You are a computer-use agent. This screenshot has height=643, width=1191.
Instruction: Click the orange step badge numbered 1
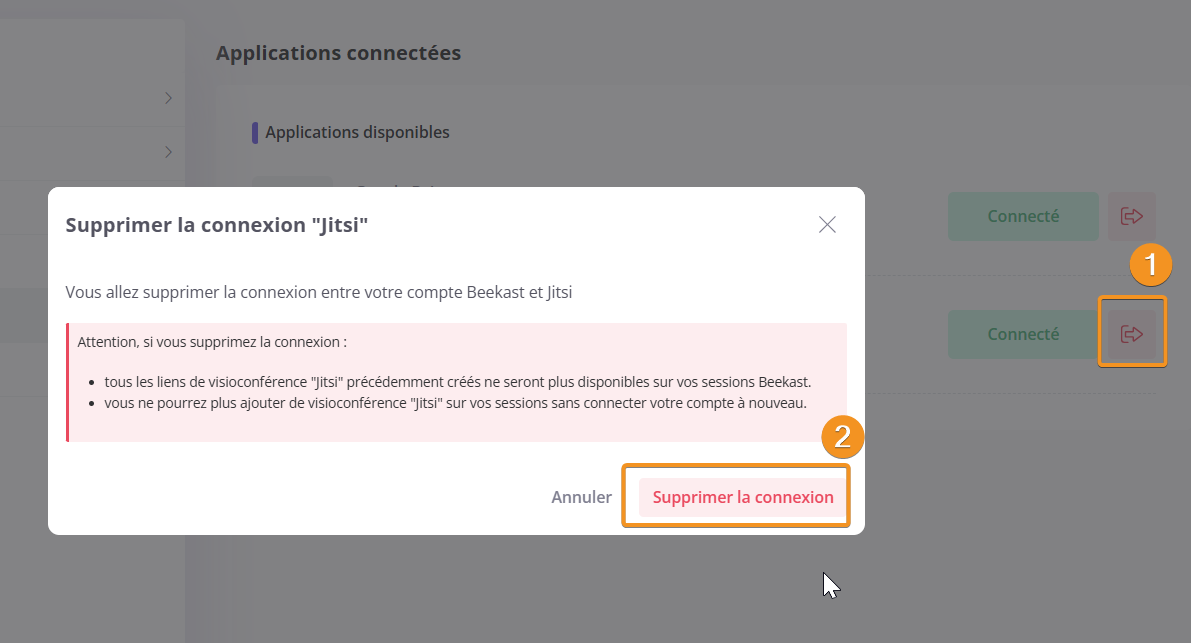click(1150, 265)
